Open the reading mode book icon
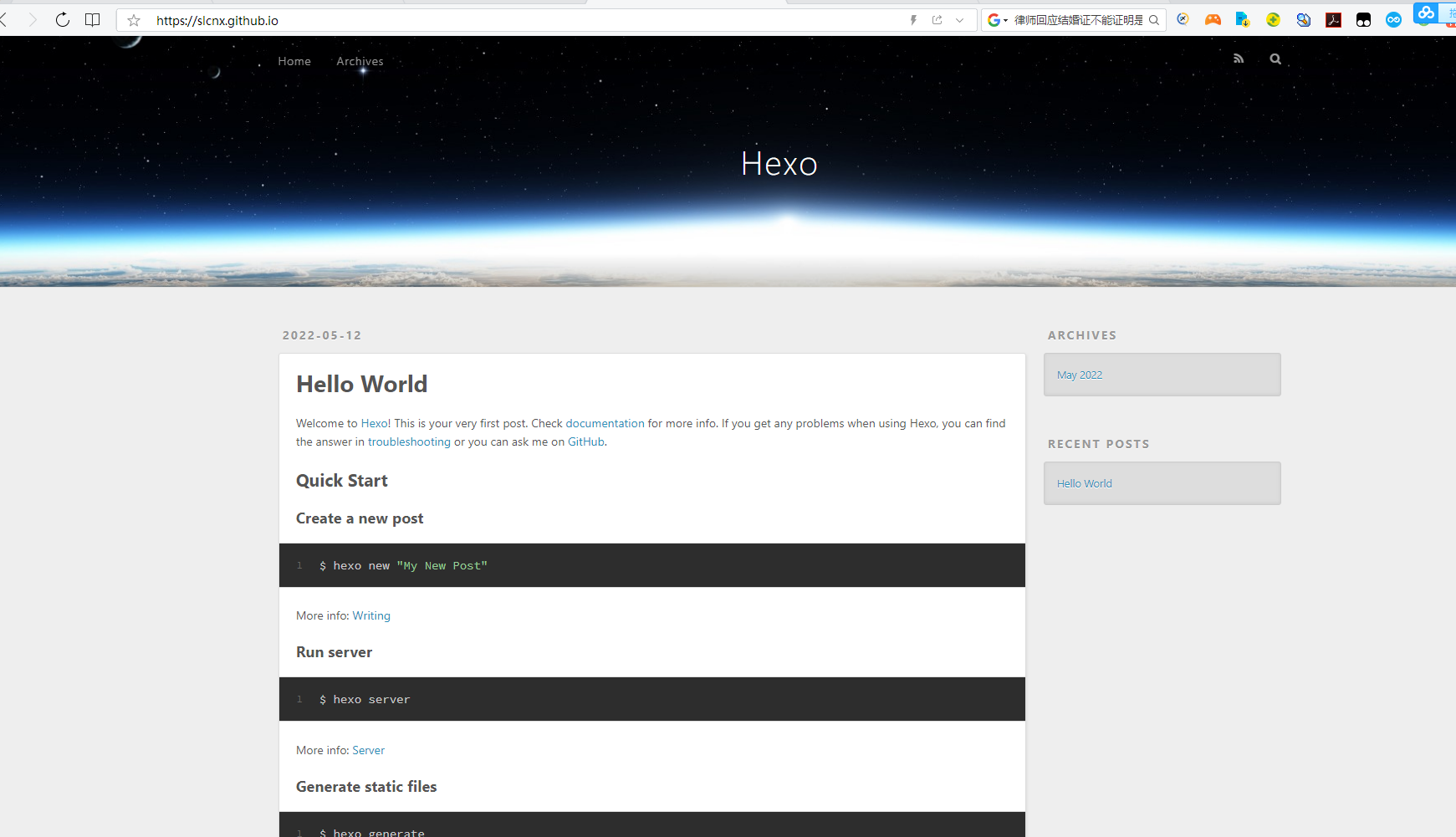This screenshot has height=837, width=1456. click(93, 20)
